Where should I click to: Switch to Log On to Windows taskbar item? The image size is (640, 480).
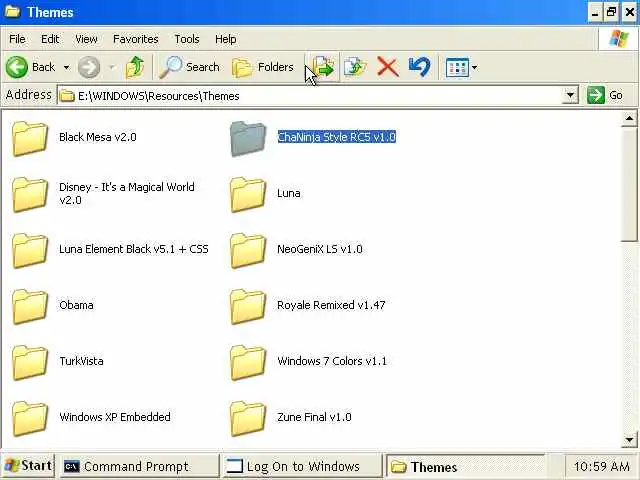pos(302,466)
